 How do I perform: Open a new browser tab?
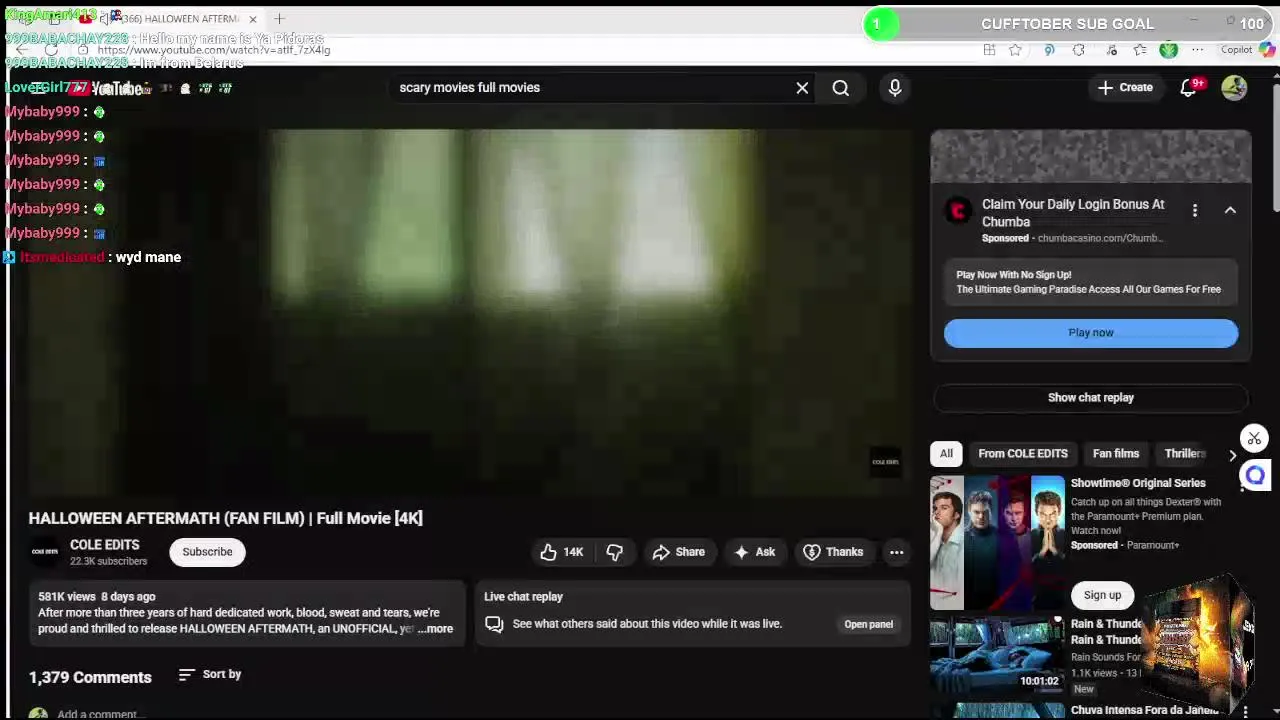[279, 19]
